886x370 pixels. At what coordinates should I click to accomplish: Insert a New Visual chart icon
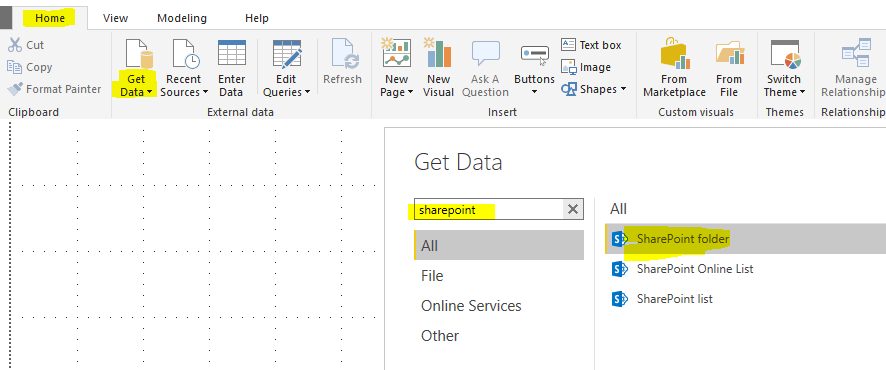coord(438,53)
